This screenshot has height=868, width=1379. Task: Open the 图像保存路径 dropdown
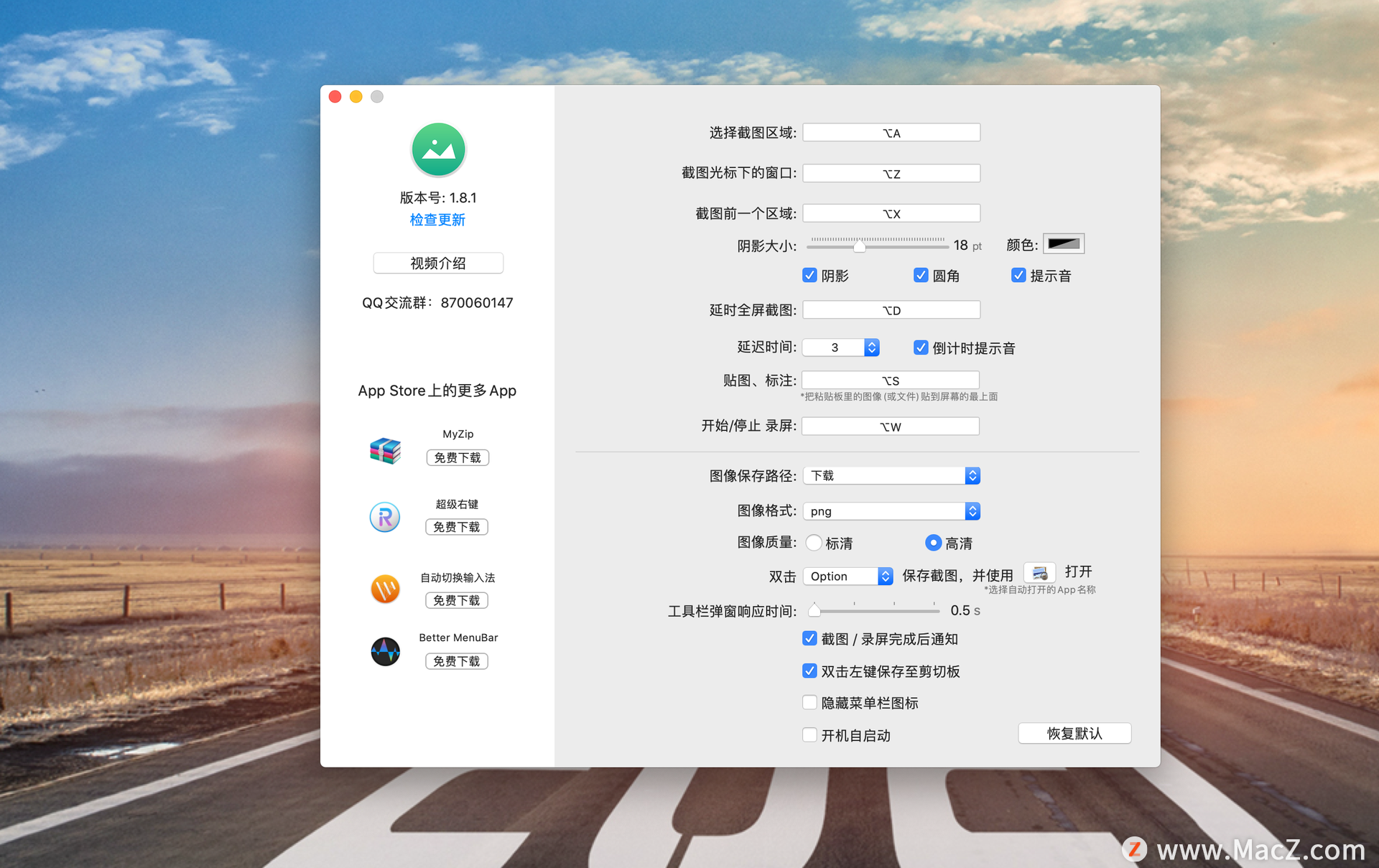click(891, 475)
